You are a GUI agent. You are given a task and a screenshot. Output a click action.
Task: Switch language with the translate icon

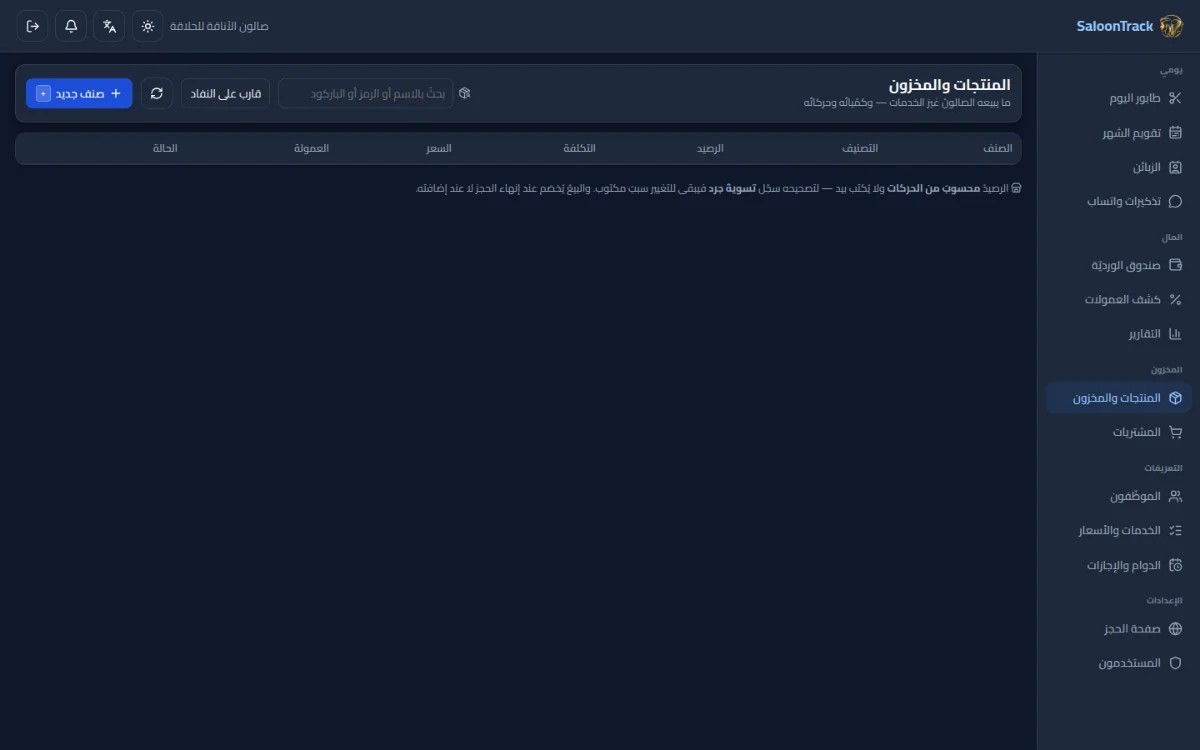pos(109,26)
